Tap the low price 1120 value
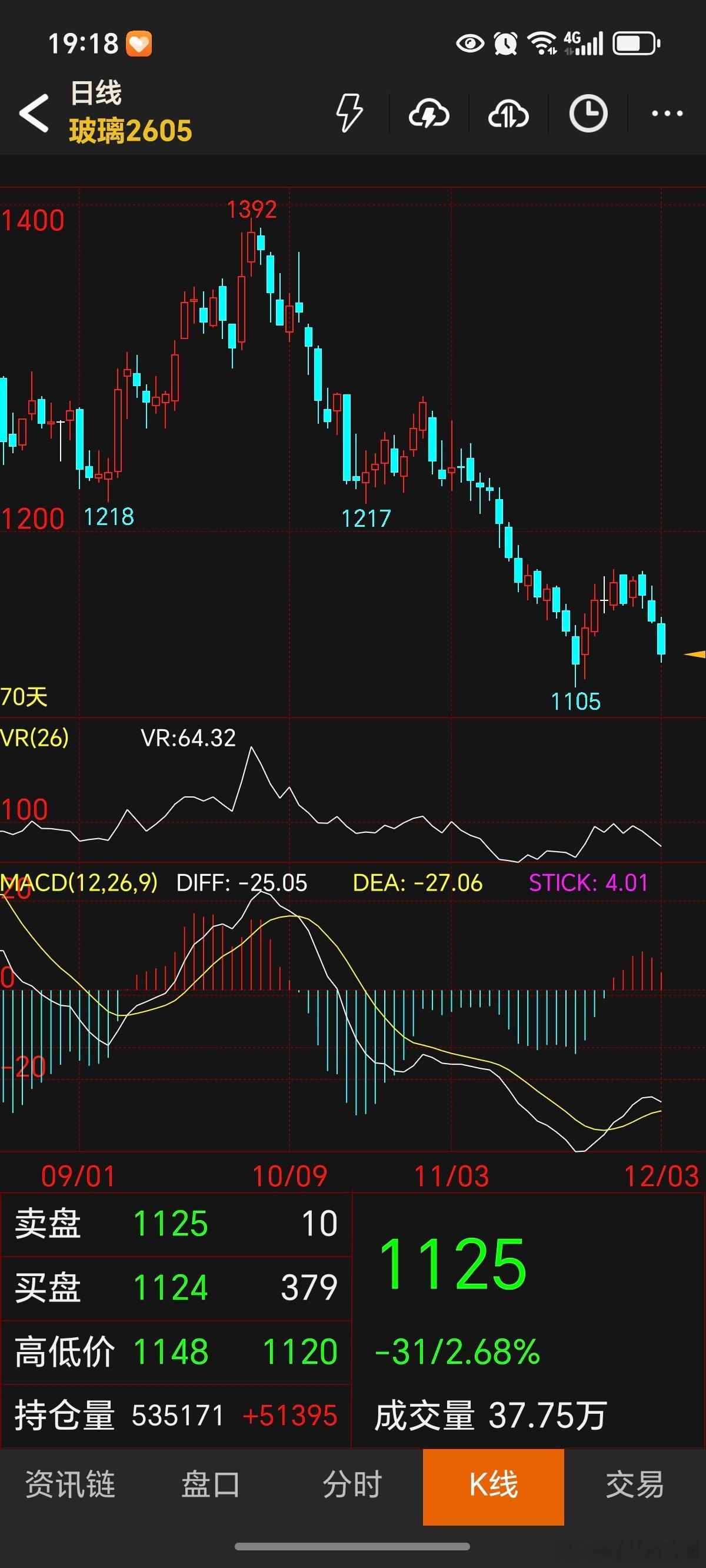 coord(300,1352)
